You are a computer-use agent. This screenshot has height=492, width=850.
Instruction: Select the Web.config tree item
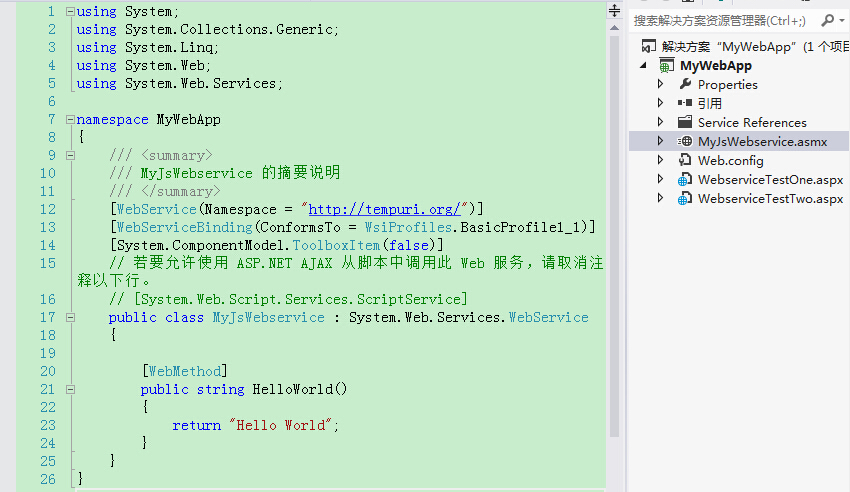[x=730, y=160]
